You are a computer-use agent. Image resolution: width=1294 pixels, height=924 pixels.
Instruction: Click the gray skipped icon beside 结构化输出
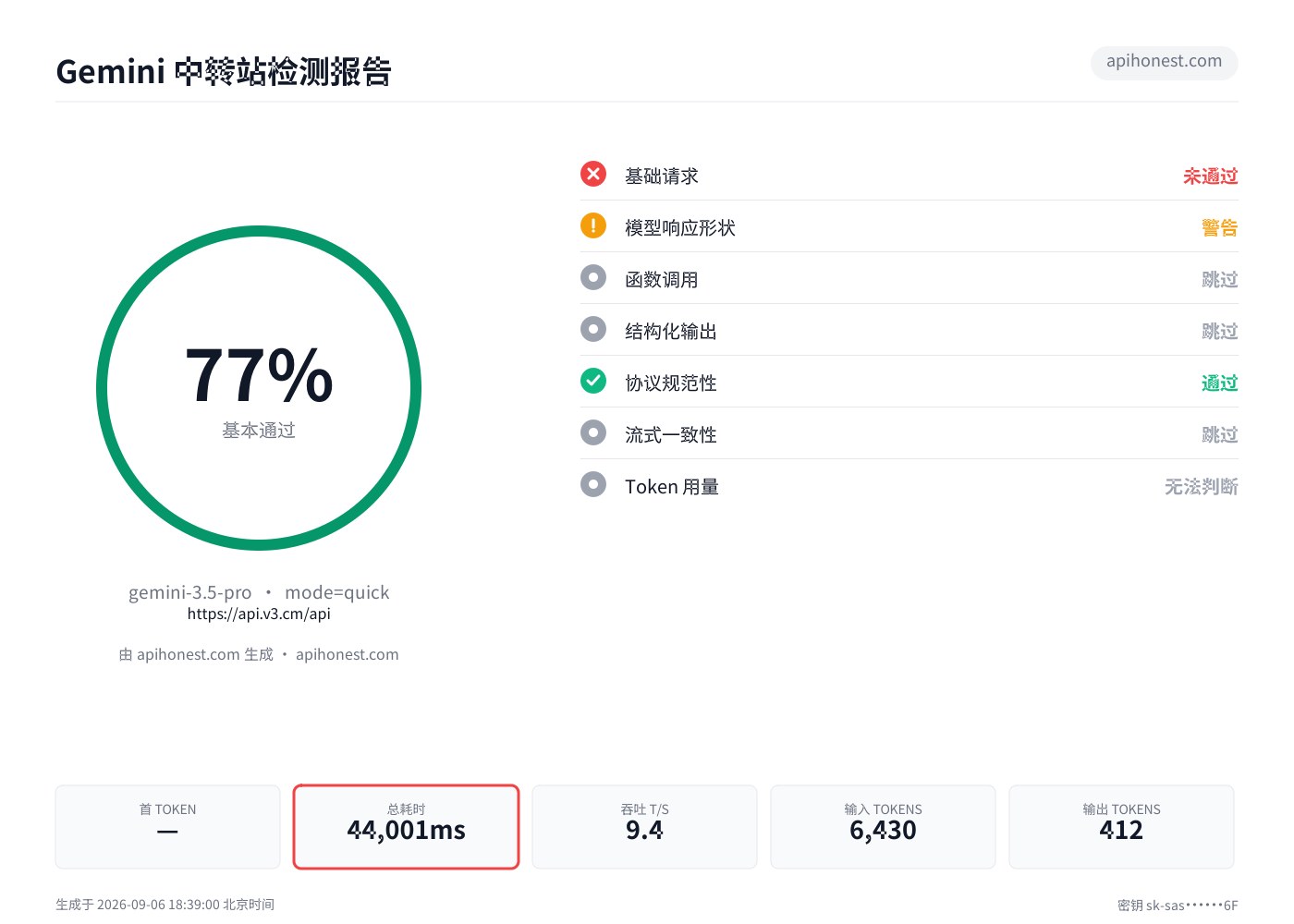(593, 329)
